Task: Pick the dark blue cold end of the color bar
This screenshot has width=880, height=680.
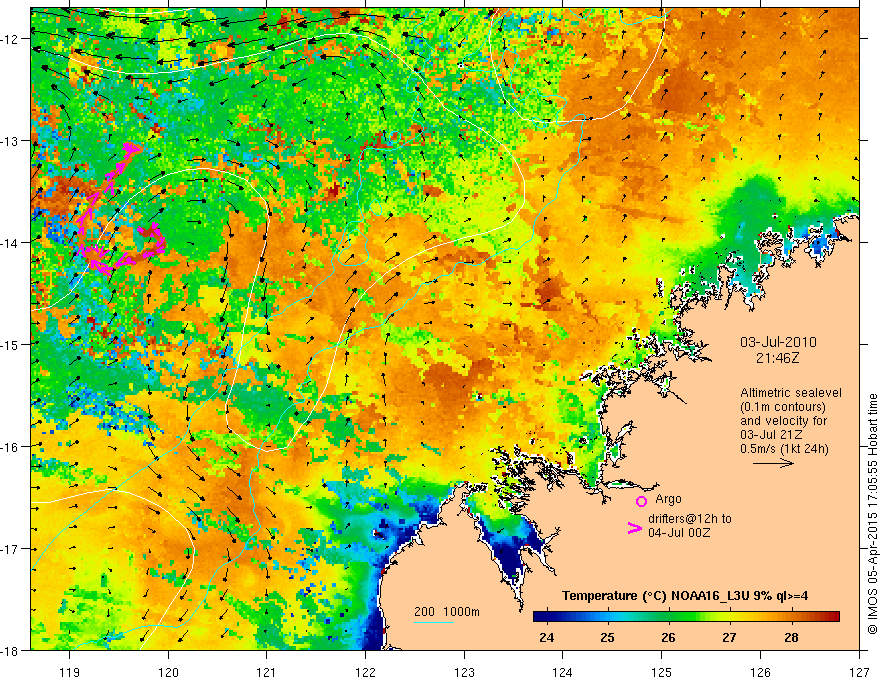Action: pos(539,617)
